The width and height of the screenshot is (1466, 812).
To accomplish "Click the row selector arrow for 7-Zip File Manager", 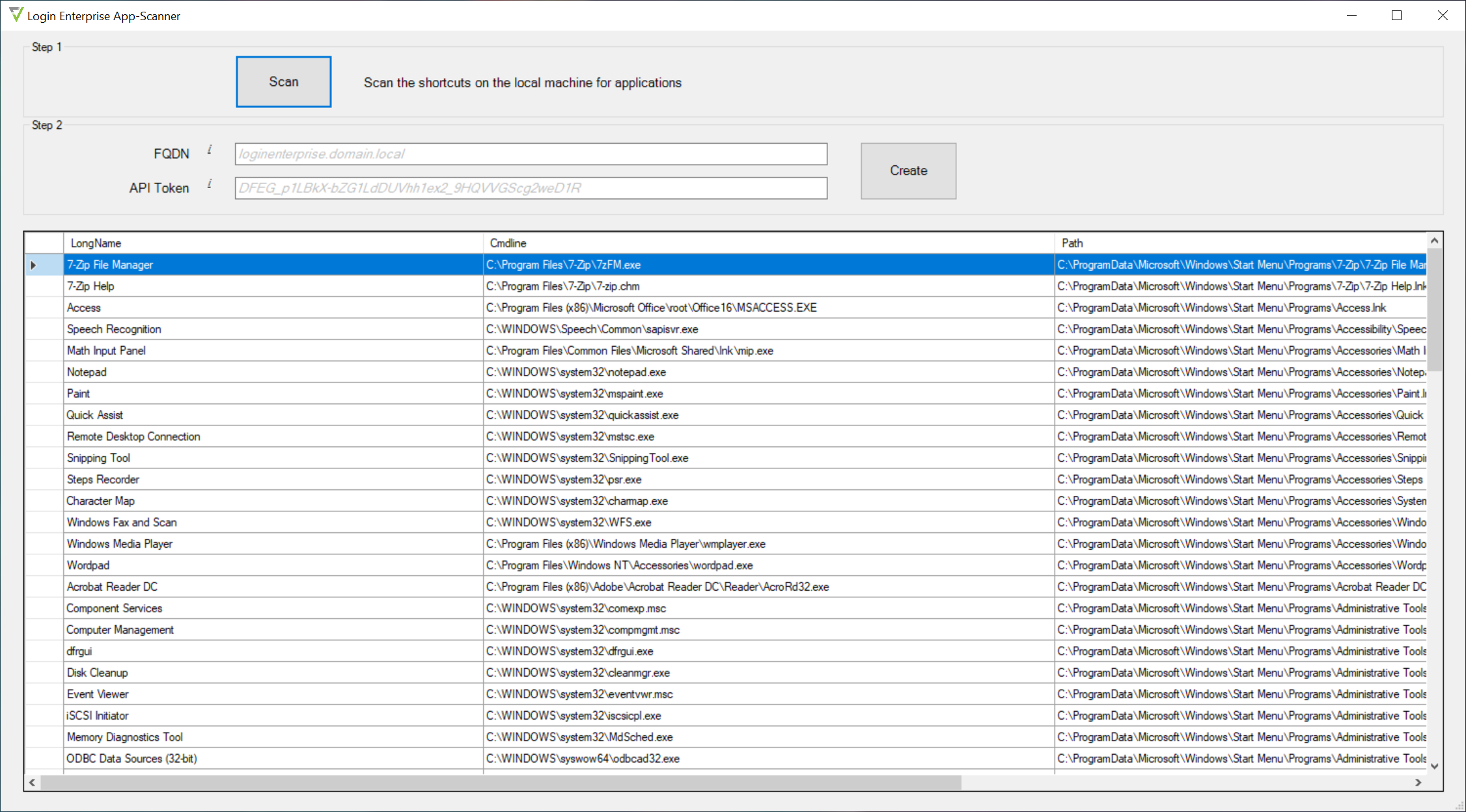I will point(33,265).
